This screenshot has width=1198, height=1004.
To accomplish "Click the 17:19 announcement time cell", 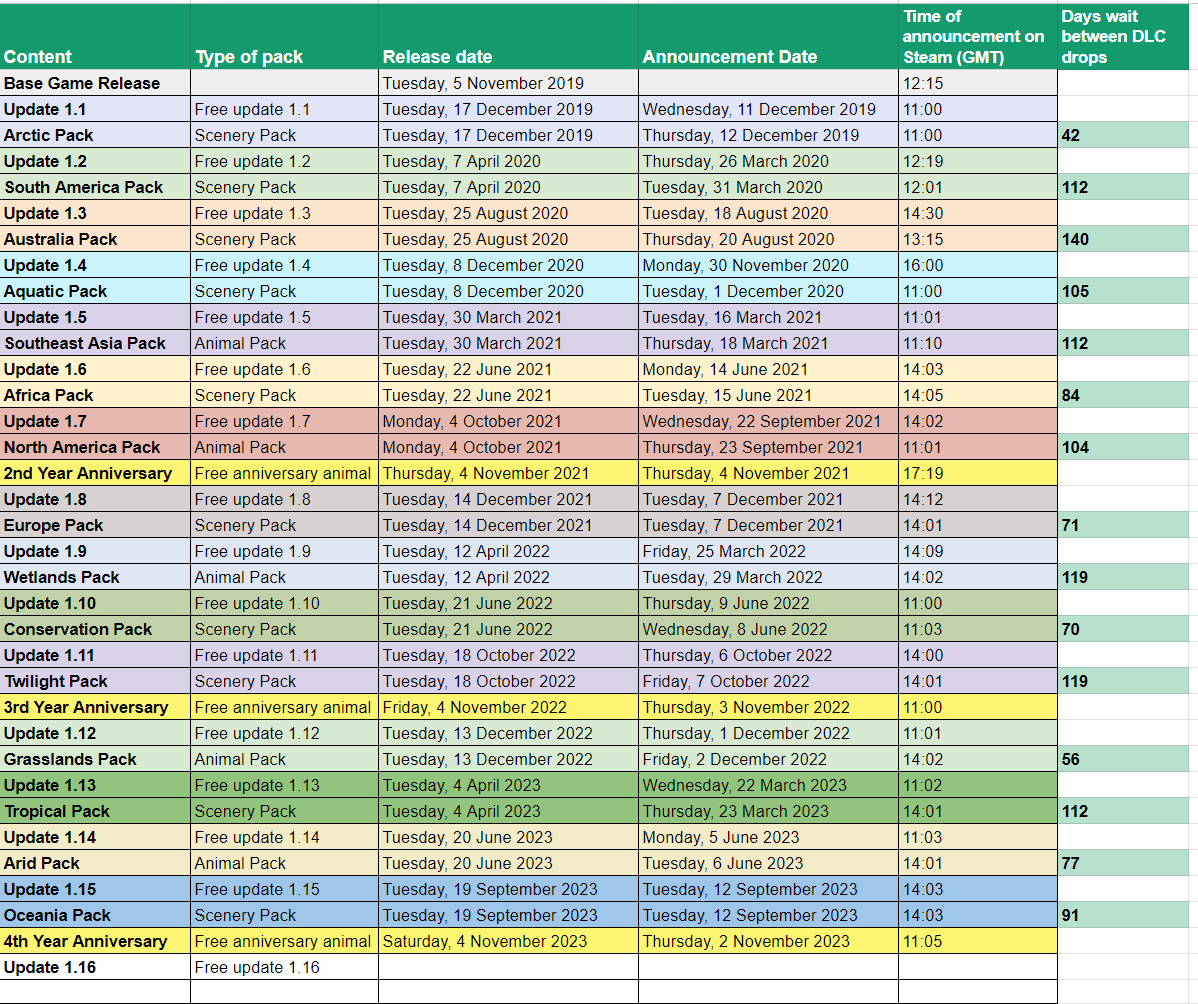I will 978,473.
